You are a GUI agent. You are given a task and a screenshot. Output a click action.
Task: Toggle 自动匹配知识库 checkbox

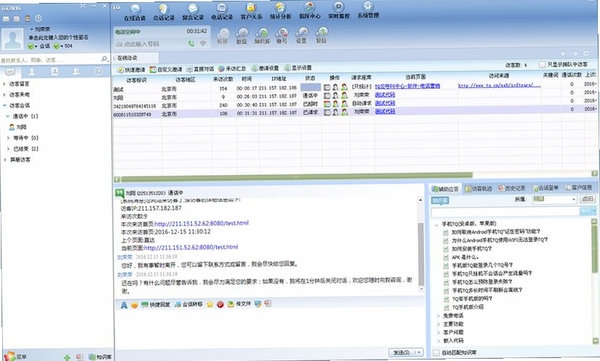coord(436,353)
